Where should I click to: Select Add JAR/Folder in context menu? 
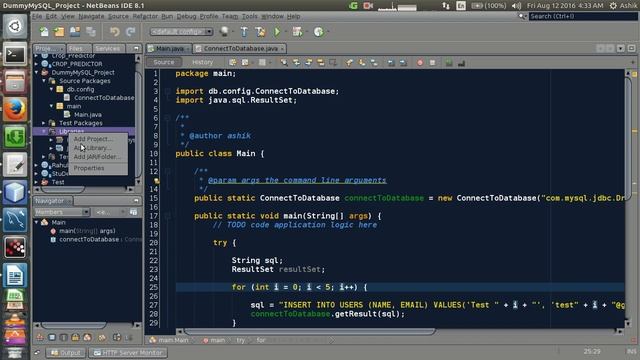click(x=97, y=157)
